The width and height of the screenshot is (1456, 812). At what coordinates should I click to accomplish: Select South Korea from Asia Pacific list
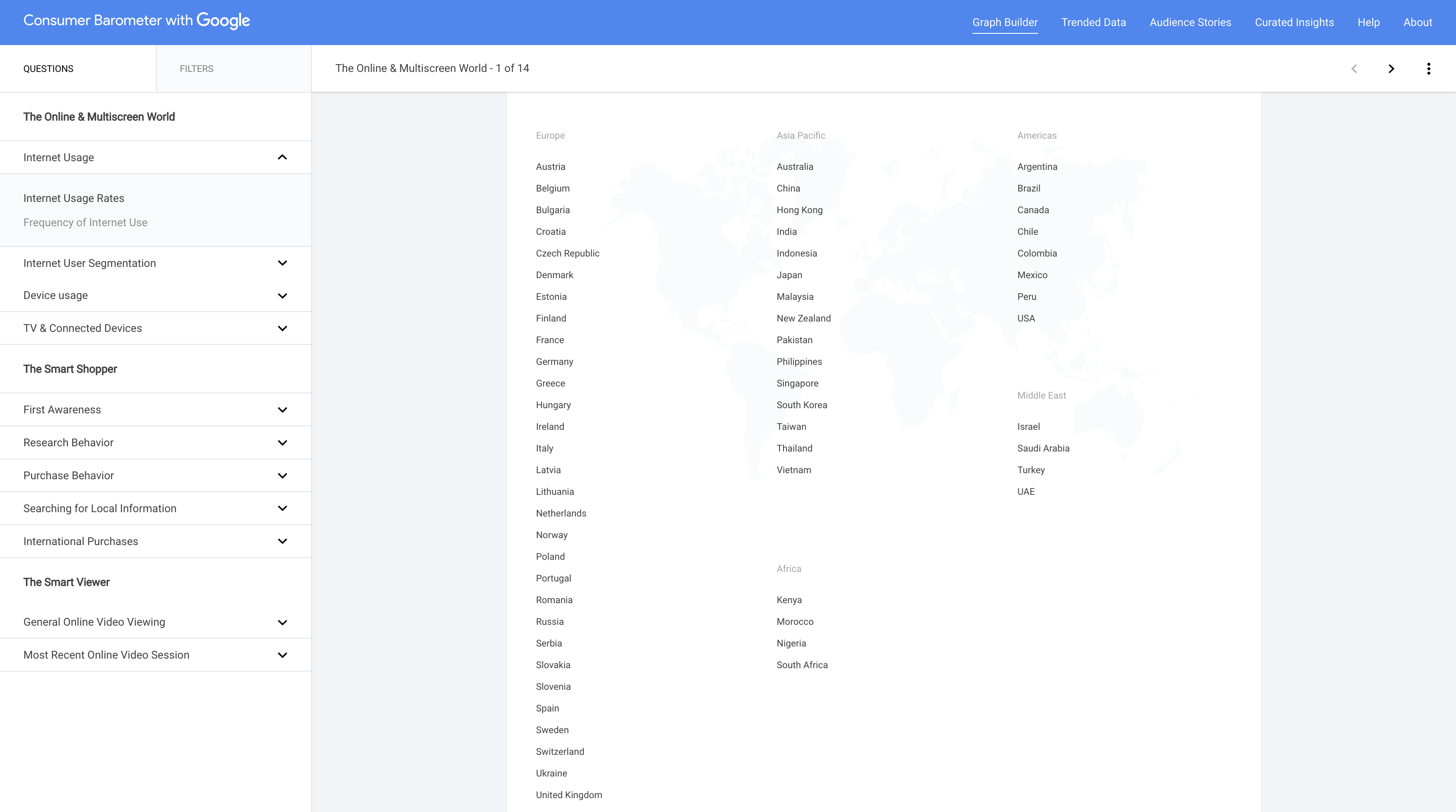point(801,404)
